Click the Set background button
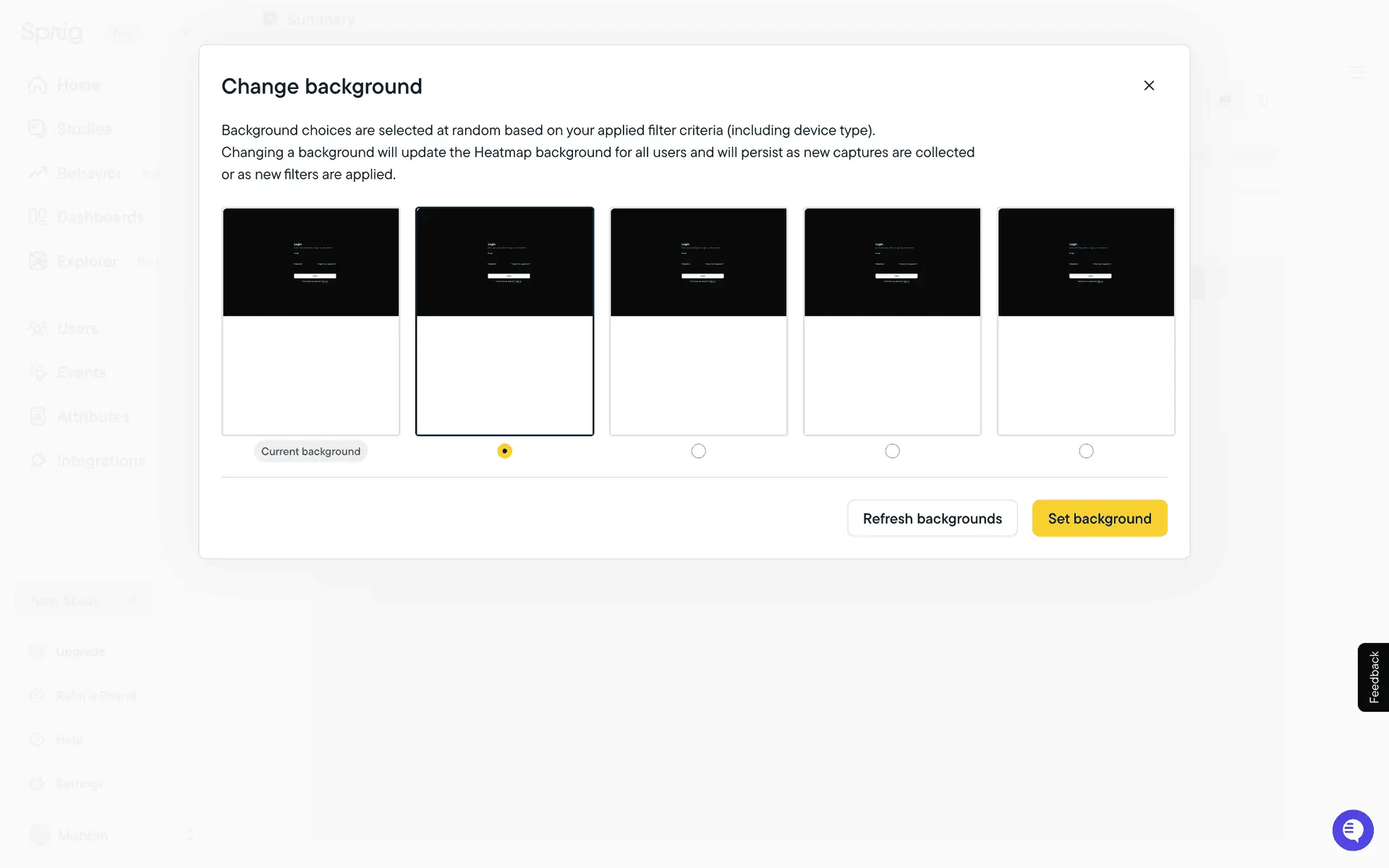 (1099, 518)
